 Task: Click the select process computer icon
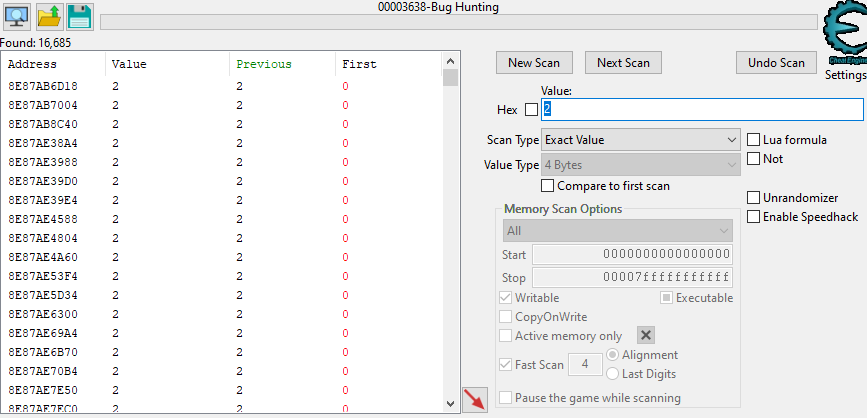click(x=18, y=17)
